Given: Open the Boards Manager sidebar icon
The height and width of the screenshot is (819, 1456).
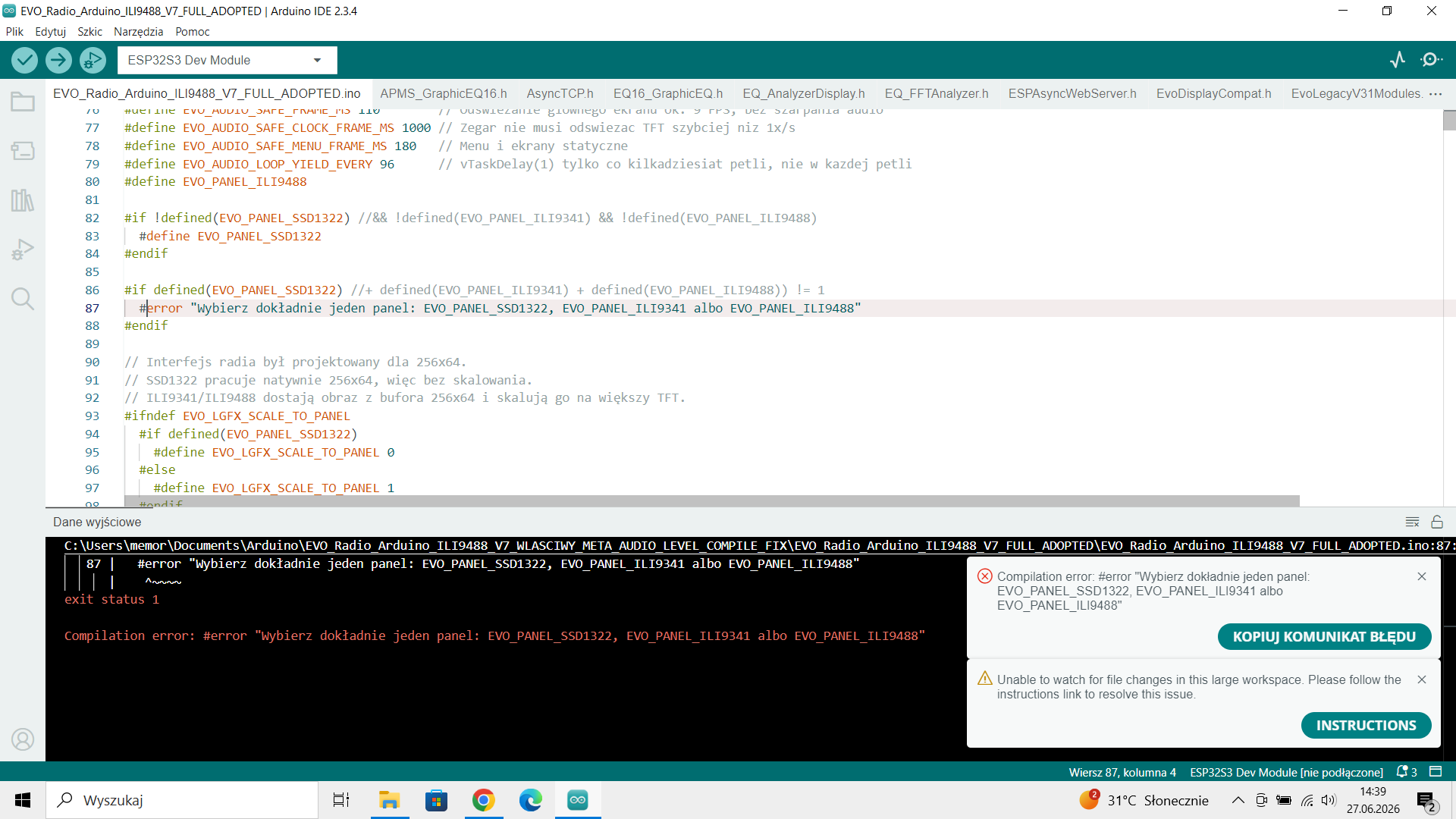Looking at the screenshot, I should (x=23, y=151).
